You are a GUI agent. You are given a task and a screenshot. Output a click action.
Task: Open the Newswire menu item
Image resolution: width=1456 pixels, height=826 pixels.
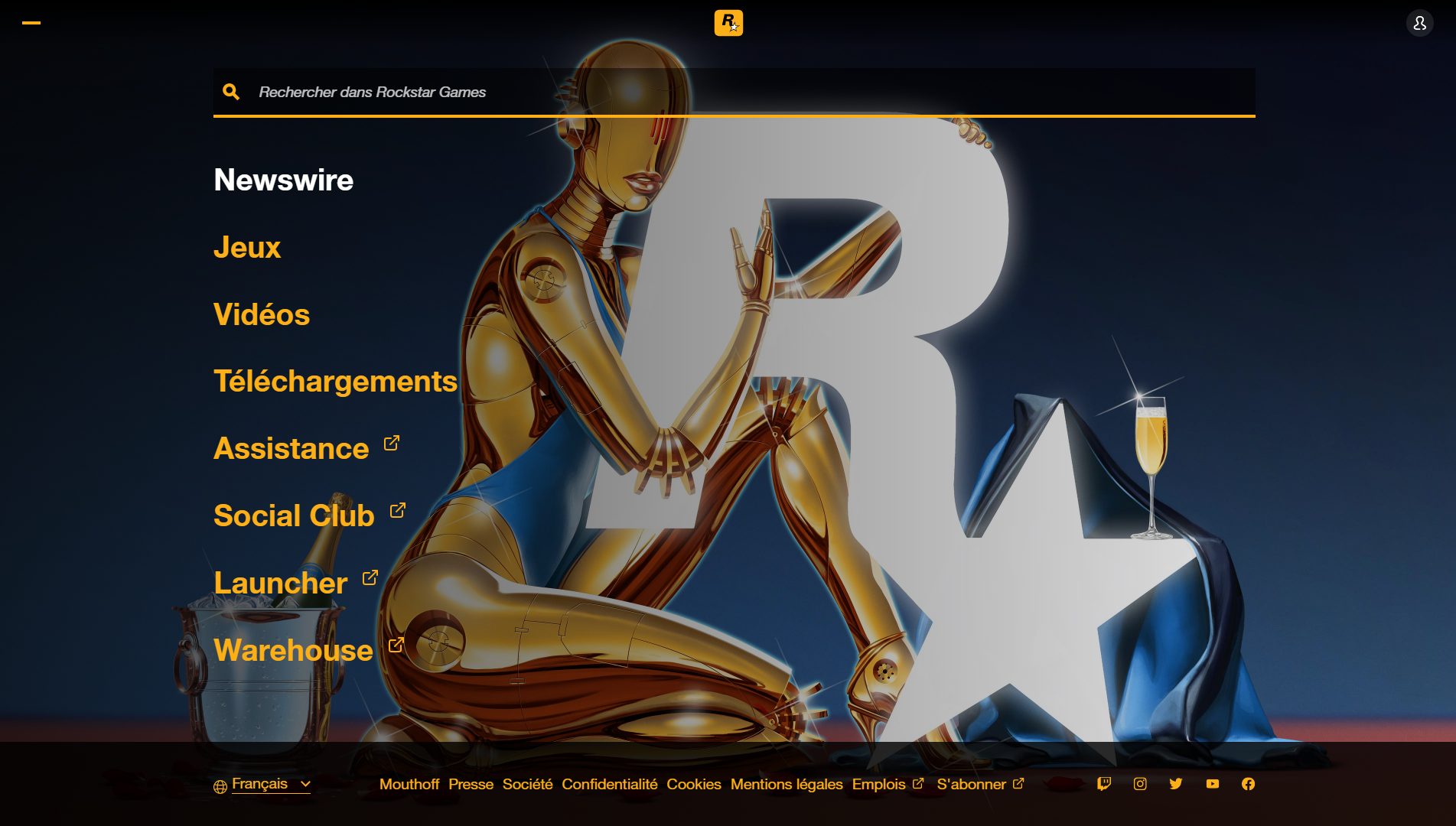click(283, 180)
